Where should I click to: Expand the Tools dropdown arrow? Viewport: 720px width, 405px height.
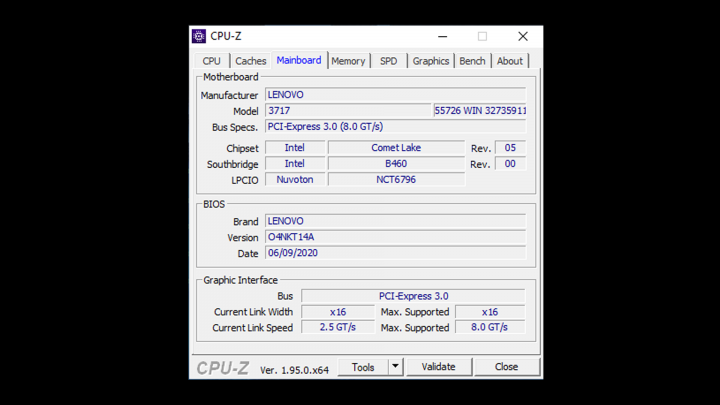[x=395, y=367]
